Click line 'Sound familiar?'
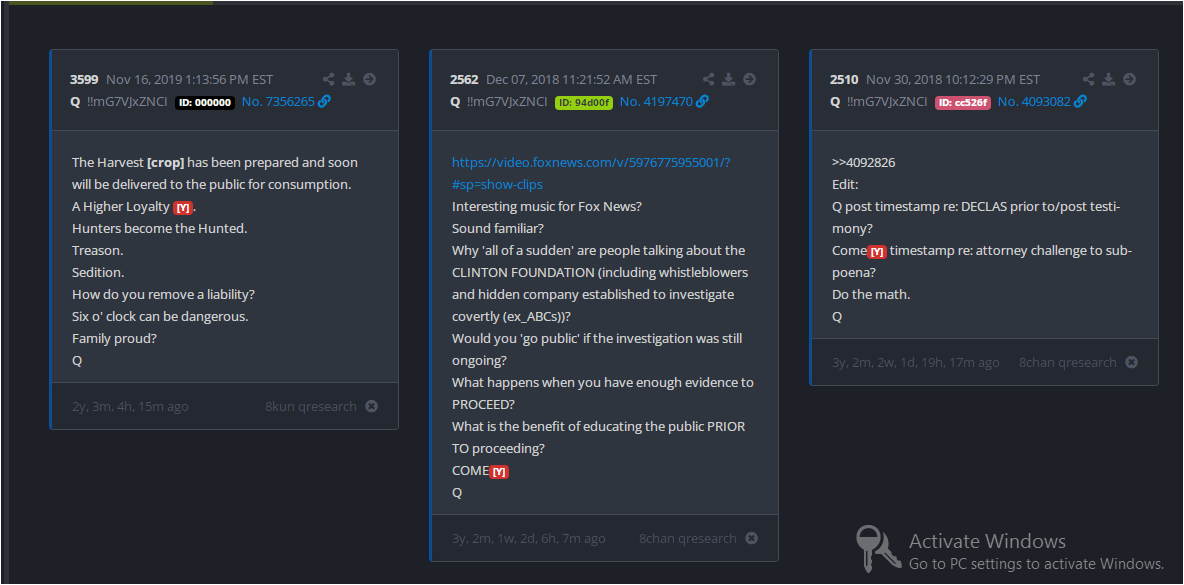 (x=498, y=228)
